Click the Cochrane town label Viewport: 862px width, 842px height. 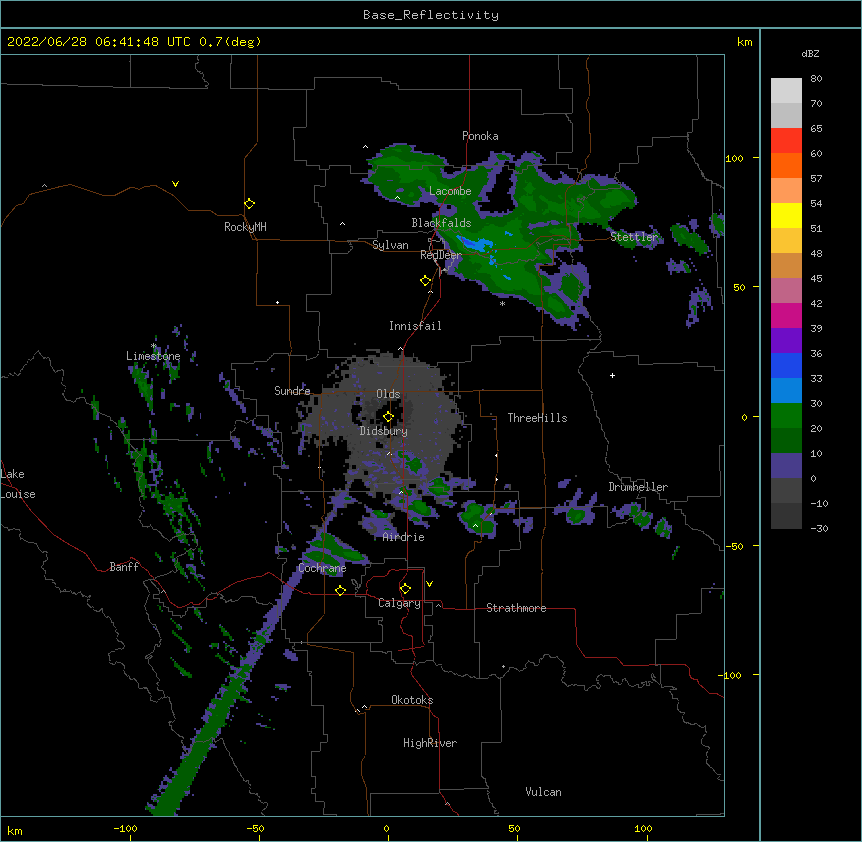point(322,568)
